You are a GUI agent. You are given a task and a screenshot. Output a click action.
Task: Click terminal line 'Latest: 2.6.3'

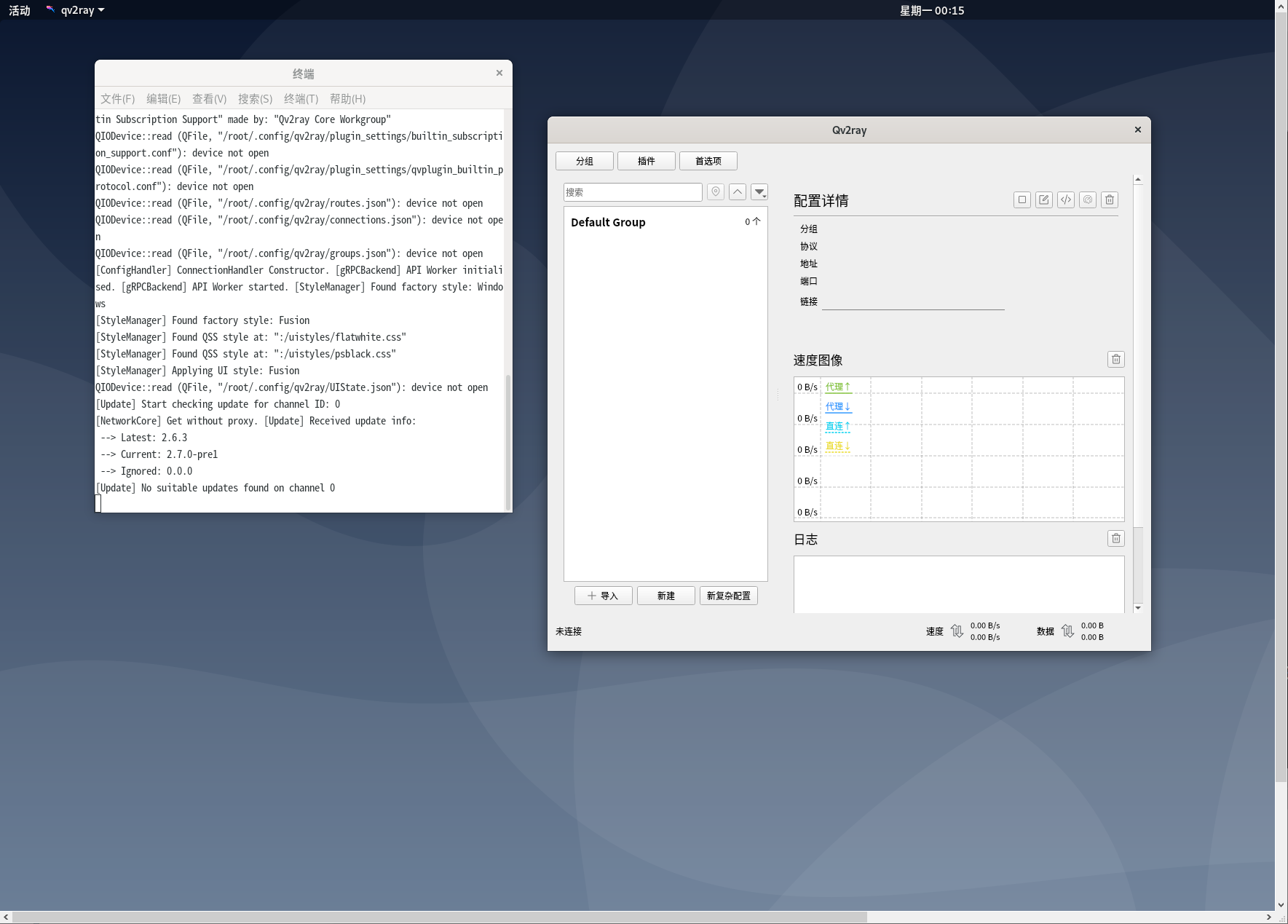click(143, 438)
